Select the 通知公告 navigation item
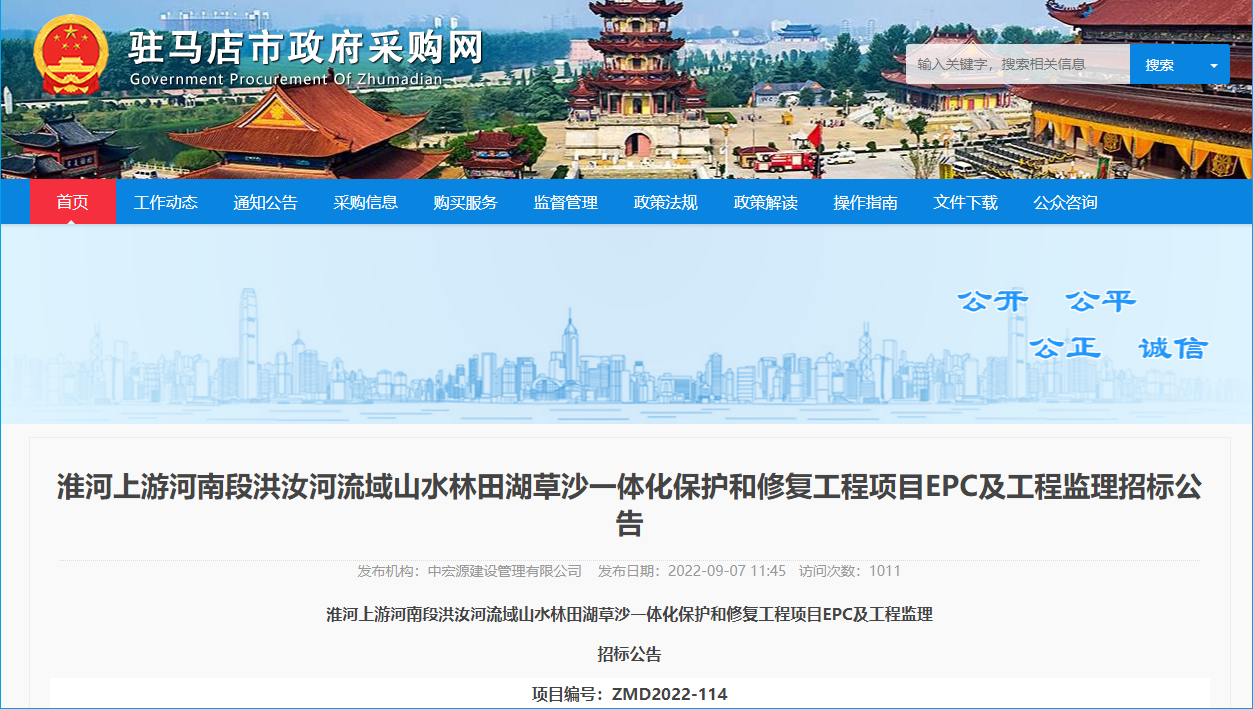Image resolution: width=1253 pixels, height=709 pixels. [266, 202]
